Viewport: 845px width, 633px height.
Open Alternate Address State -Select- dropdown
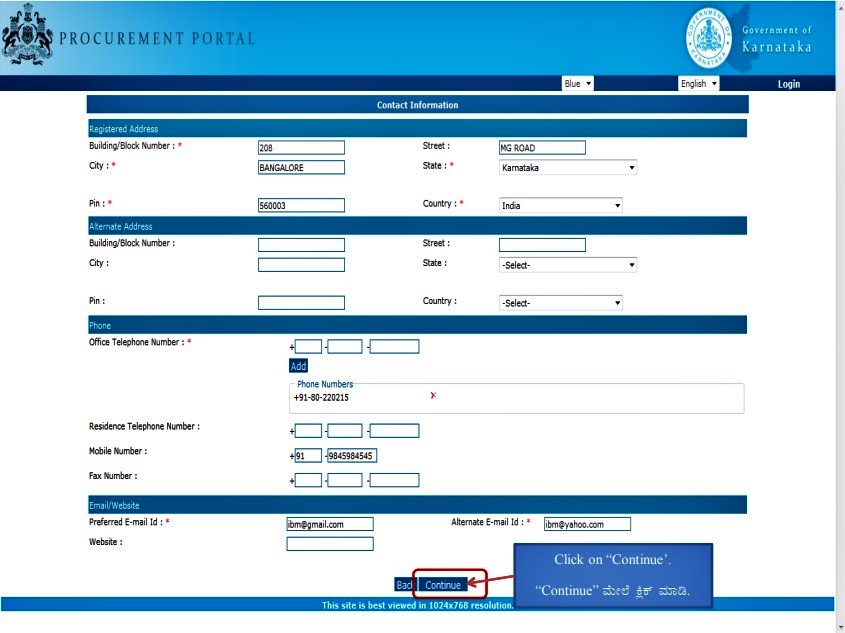[568, 265]
